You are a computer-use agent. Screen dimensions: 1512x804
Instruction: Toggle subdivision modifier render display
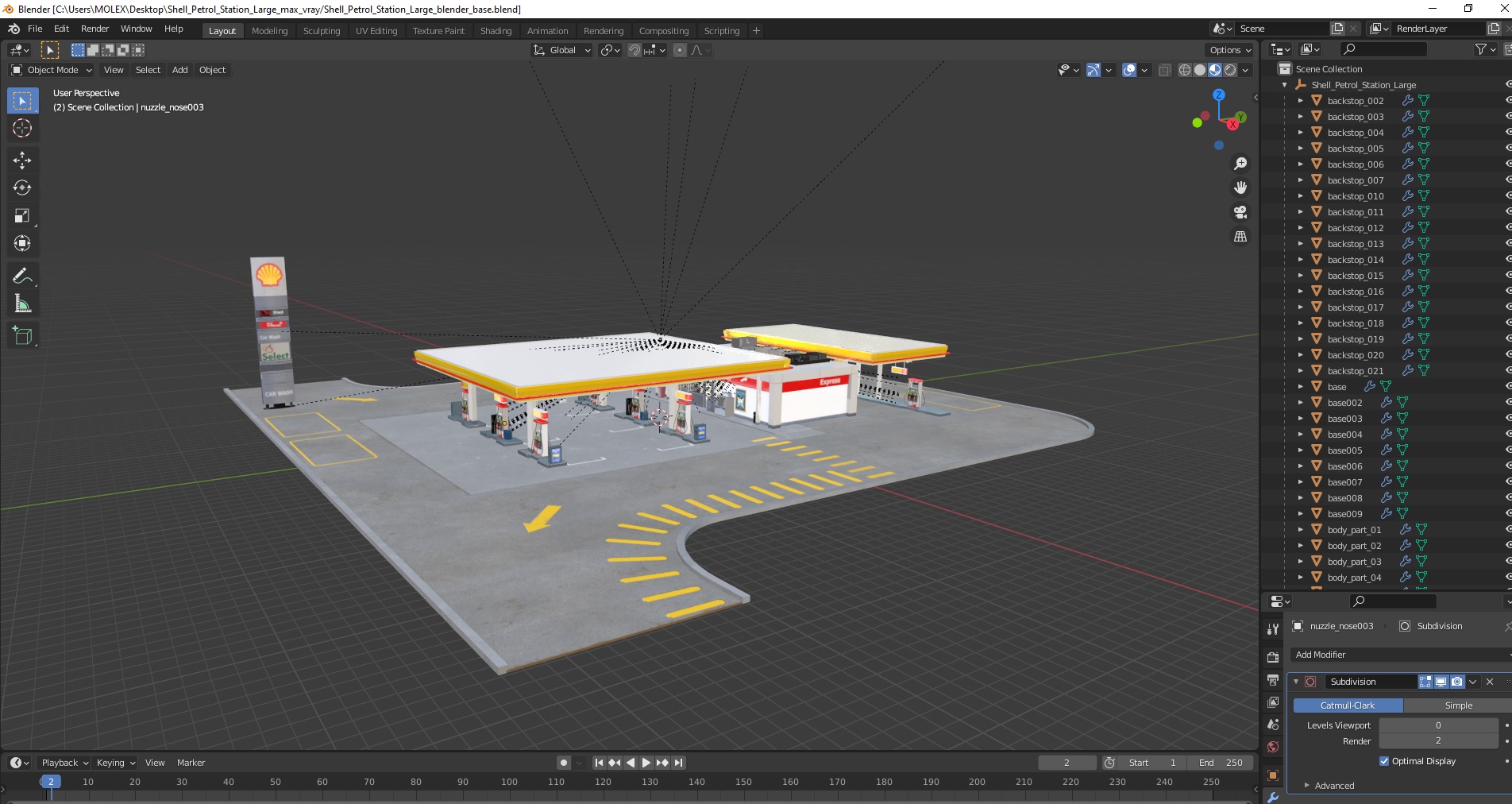click(1456, 682)
